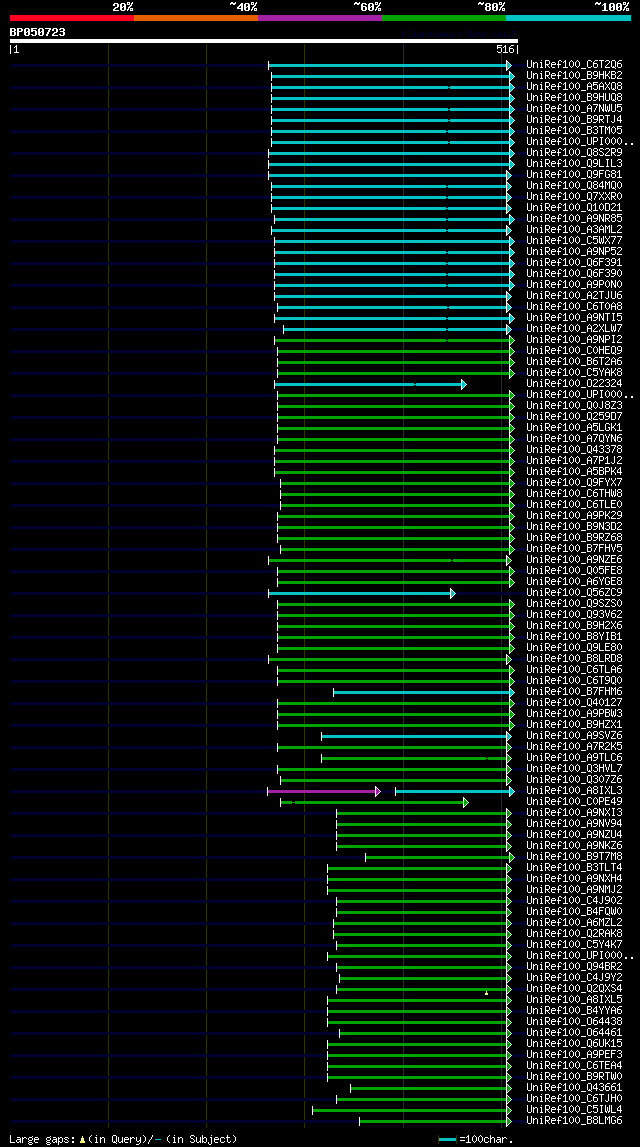Select the UniRef100_Q2QXS4 label

(574, 989)
